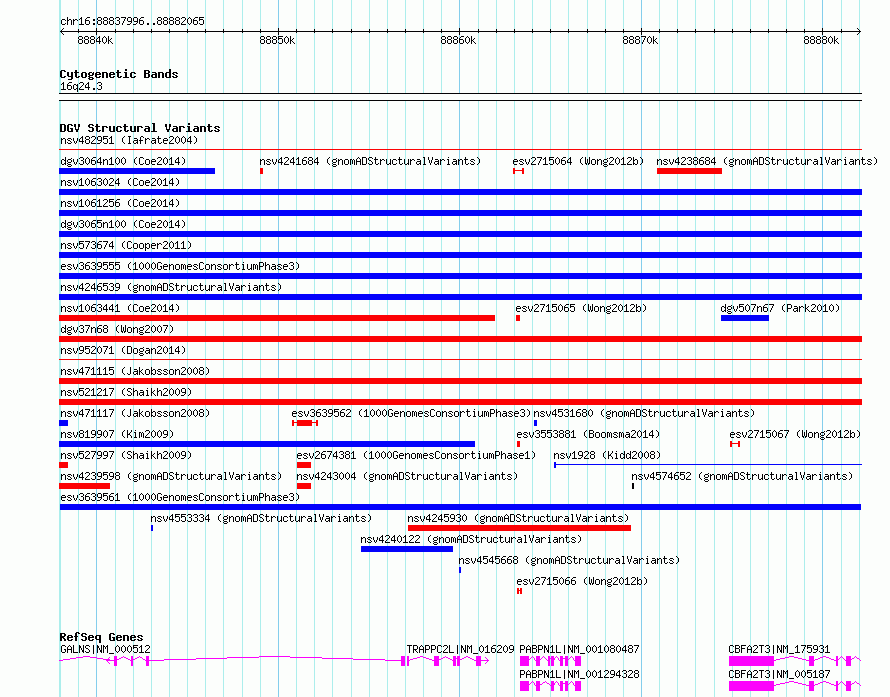Image resolution: width=890 pixels, height=697 pixels.
Task: Open dgv37n68 (Wong2007) variant
Action: [x=117, y=329]
